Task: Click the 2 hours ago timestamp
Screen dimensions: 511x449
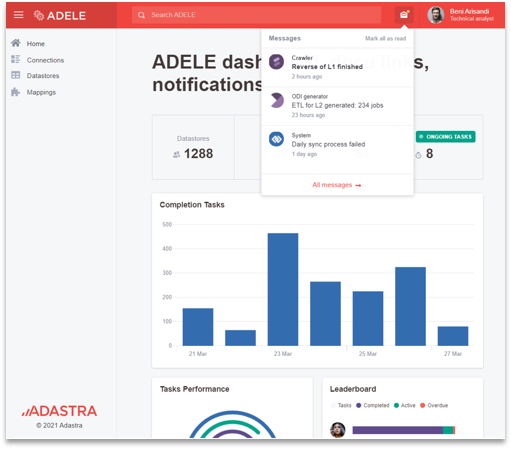Action: pos(307,77)
